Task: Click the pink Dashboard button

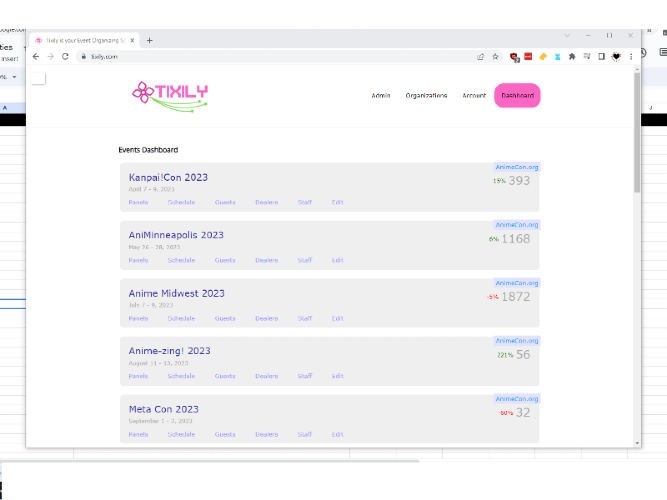Action: pyautogui.click(x=517, y=95)
